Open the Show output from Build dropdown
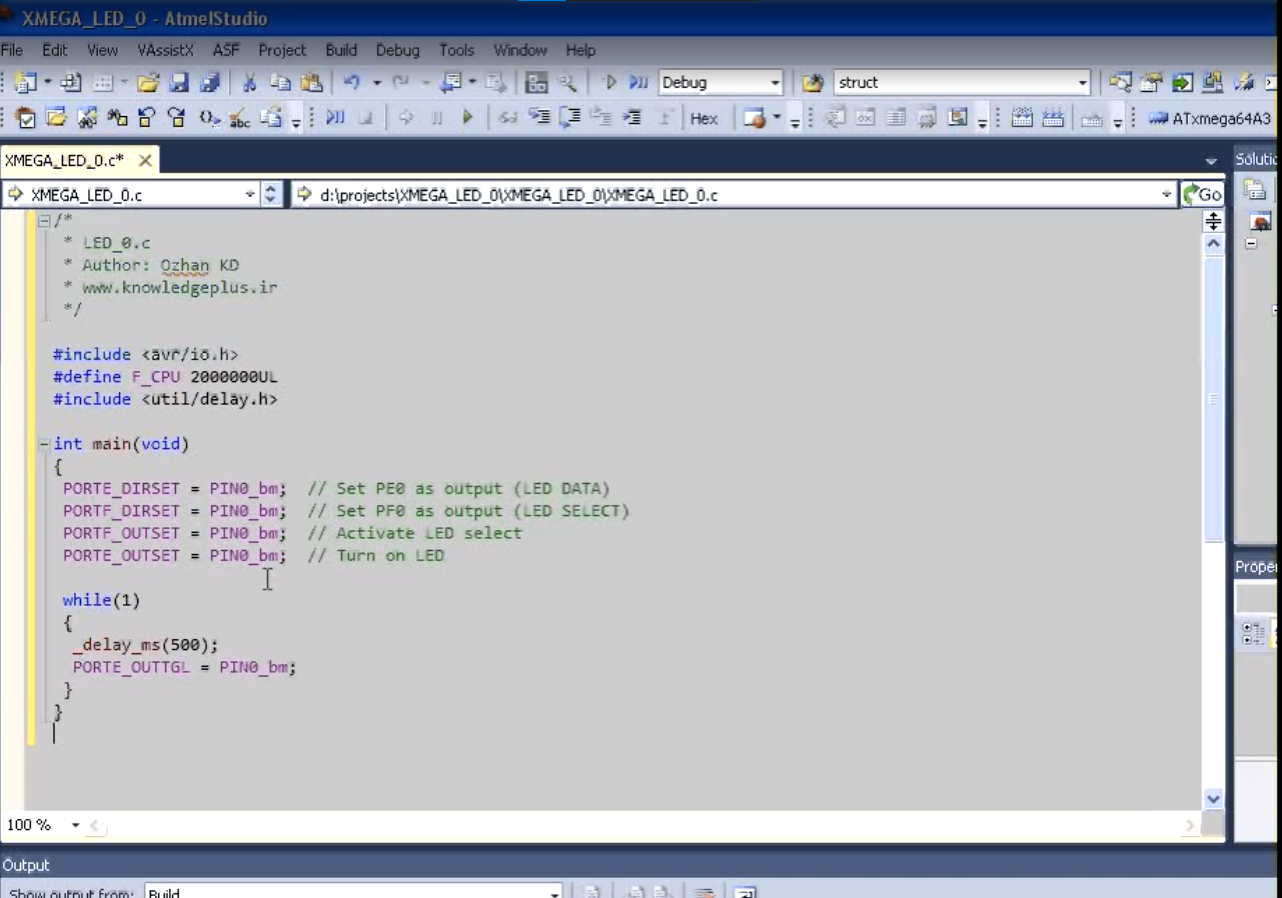This screenshot has width=1282, height=898. (554, 893)
